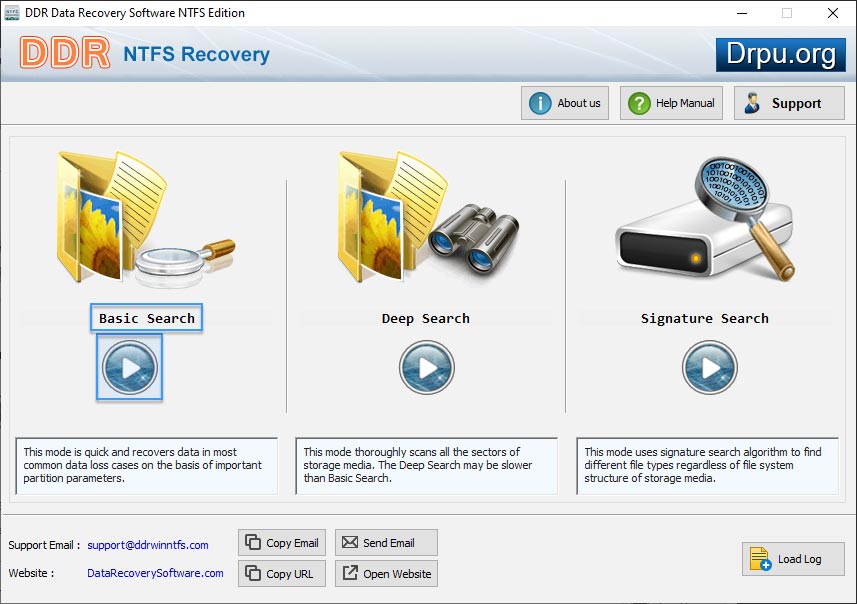Viewport: 857px width, 604px height.
Task: Click the Load Log button
Action: 793,559
